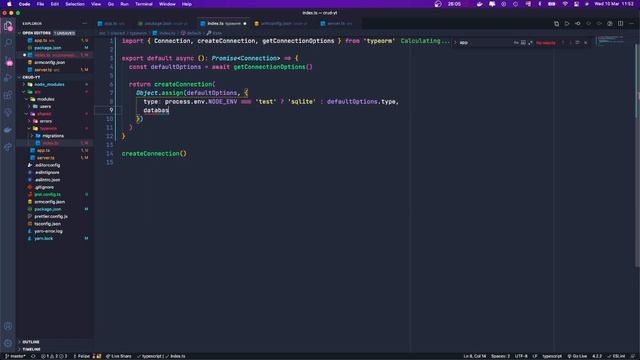The width and height of the screenshot is (640, 360).
Task: Open the Extensions view in the activity bar
Action: pos(8,95)
